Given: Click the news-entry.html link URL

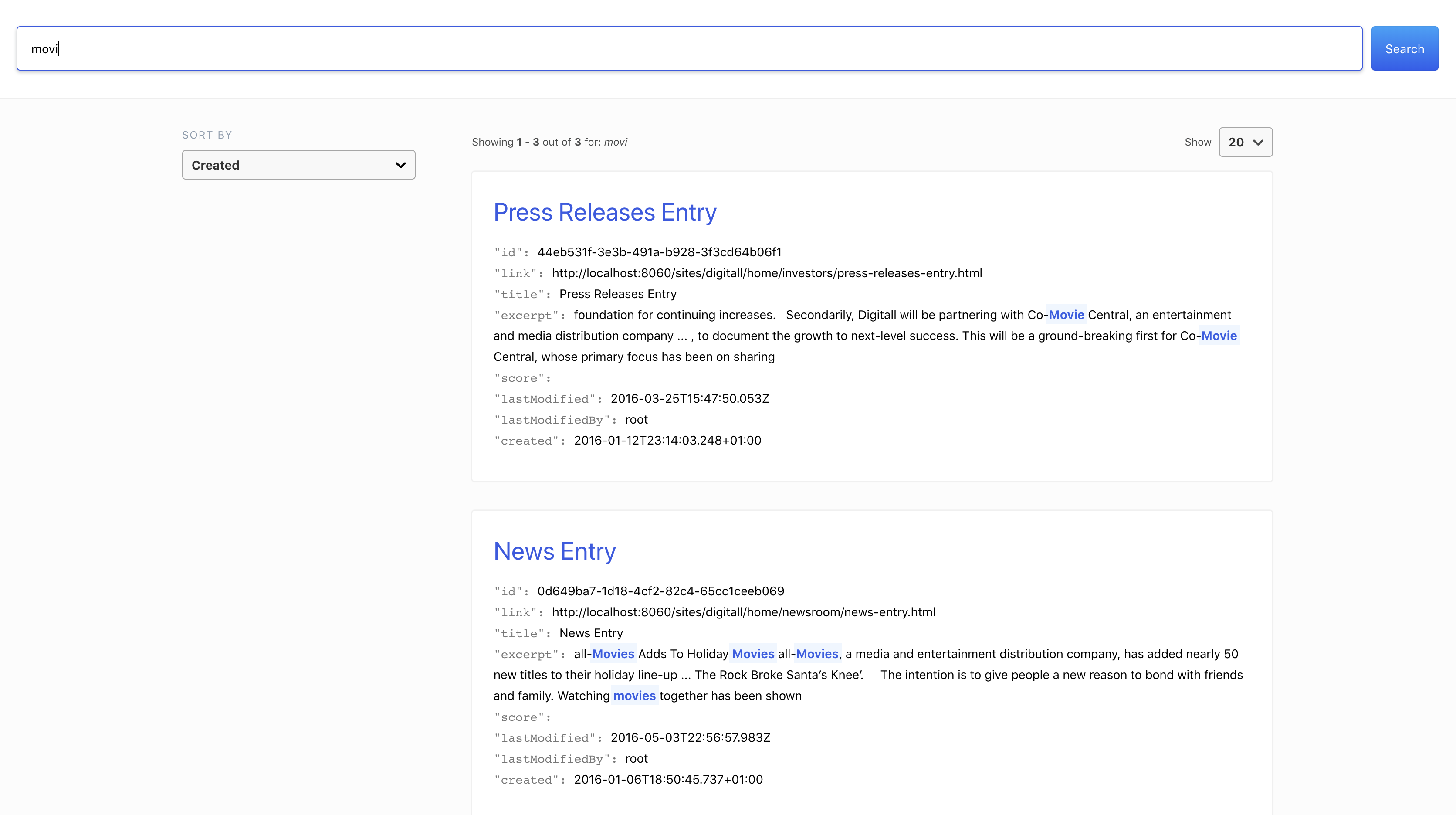Looking at the screenshot, I should coord(743,612).
